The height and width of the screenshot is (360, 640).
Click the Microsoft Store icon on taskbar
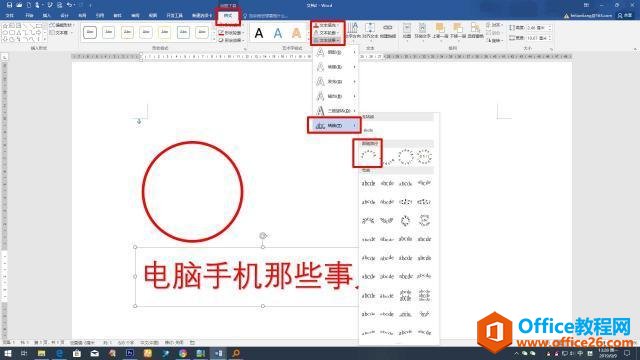tap(77, 353)
